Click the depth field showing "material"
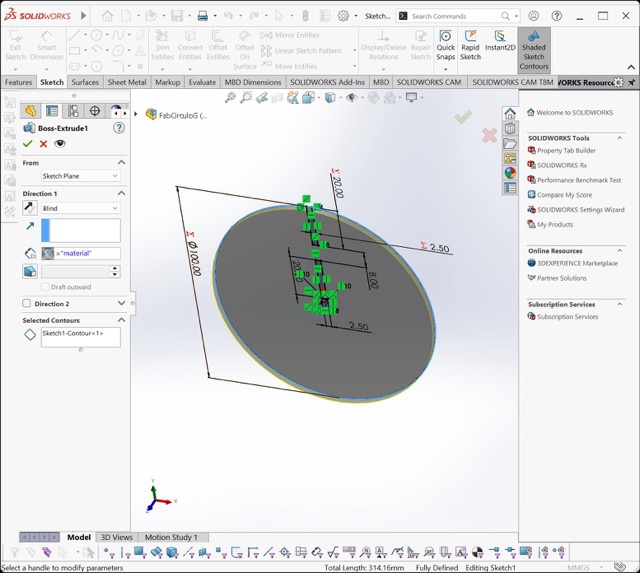640x573 pixels. click(x=80, y=253)
